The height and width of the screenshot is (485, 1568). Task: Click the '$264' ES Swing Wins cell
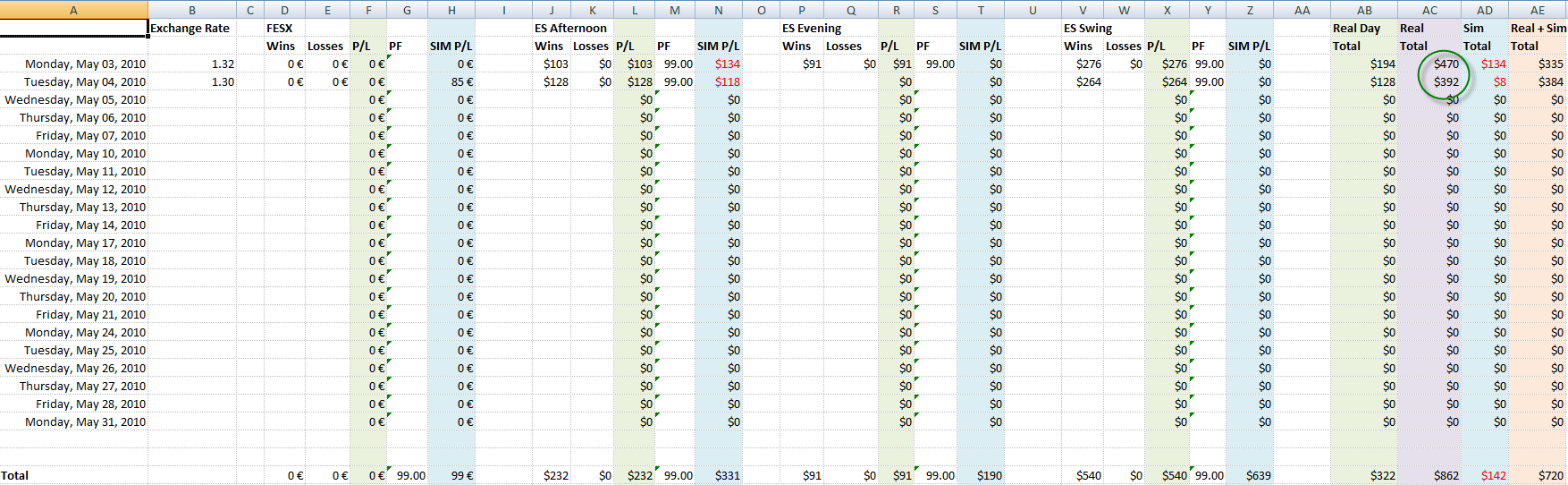1083,81
